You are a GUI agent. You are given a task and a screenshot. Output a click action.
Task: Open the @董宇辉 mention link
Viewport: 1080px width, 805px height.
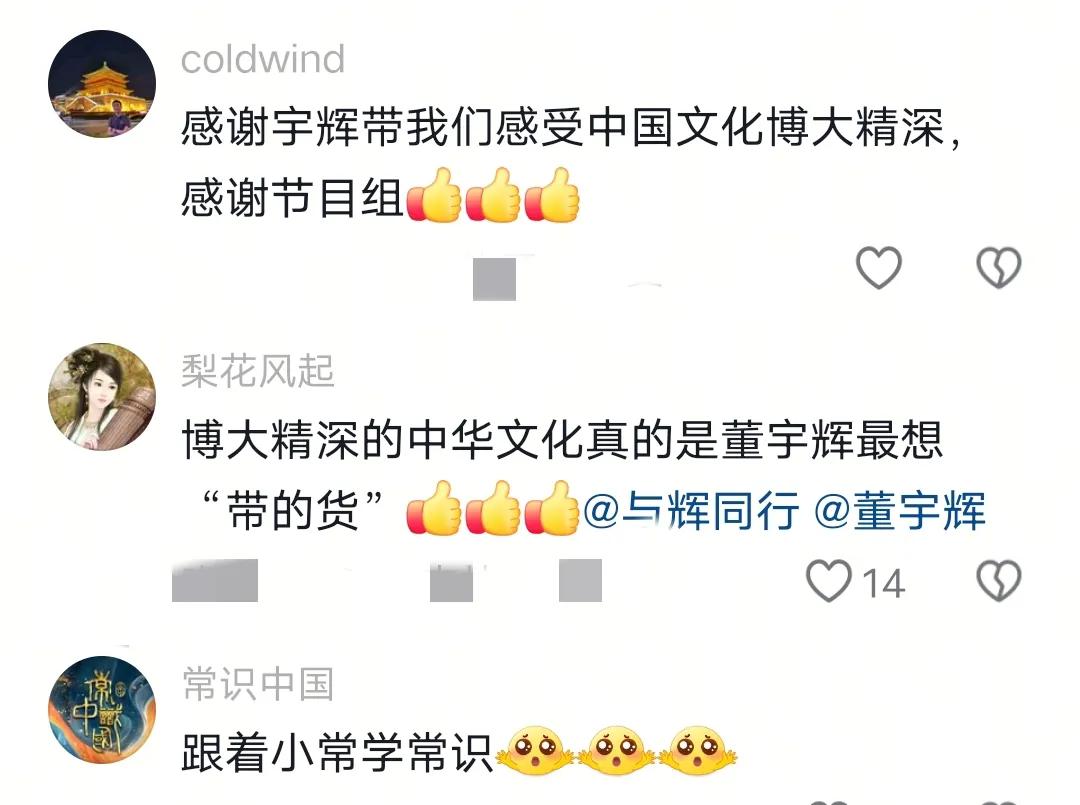click(900, 511)
